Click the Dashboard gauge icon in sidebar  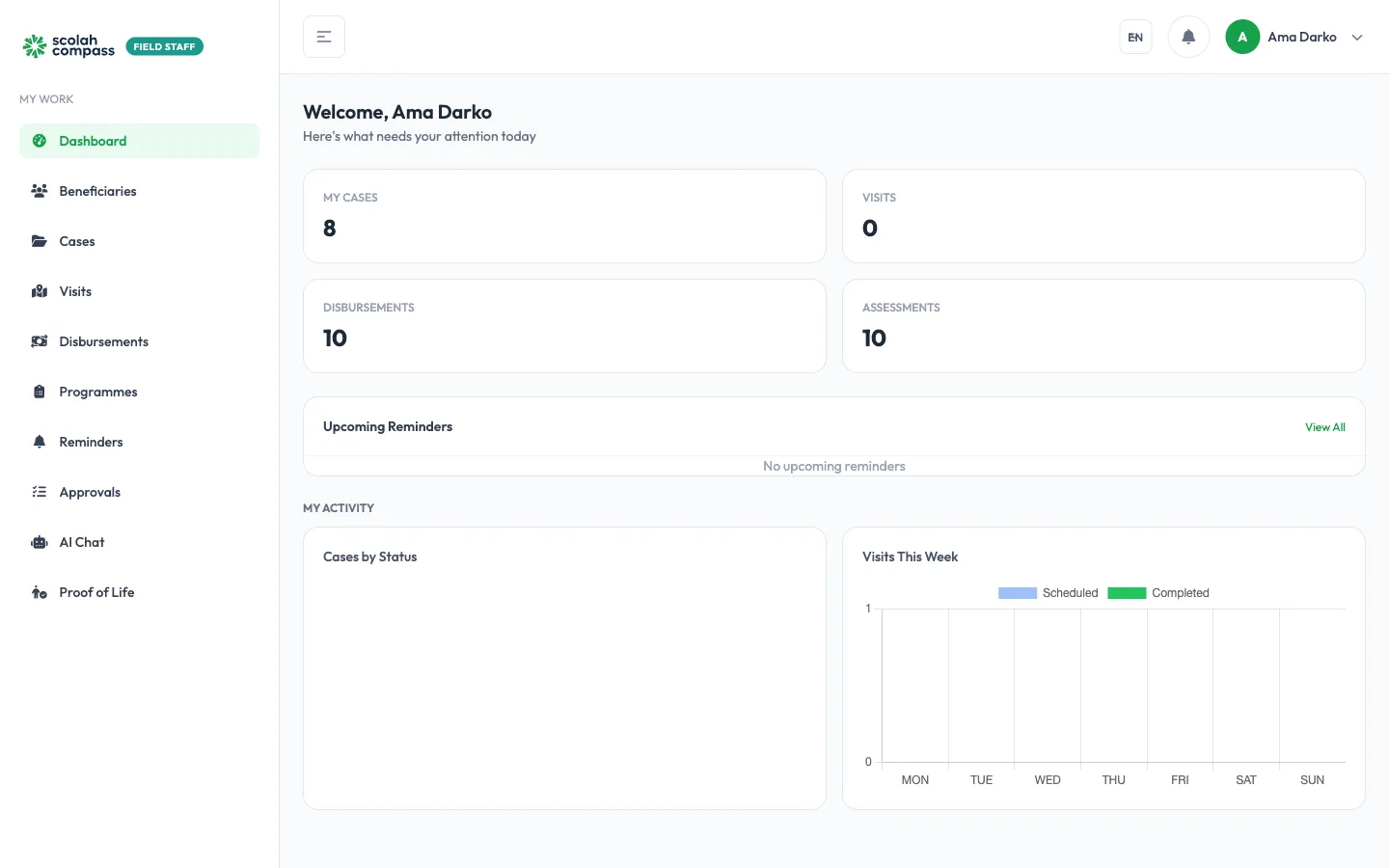coord(40,141)
